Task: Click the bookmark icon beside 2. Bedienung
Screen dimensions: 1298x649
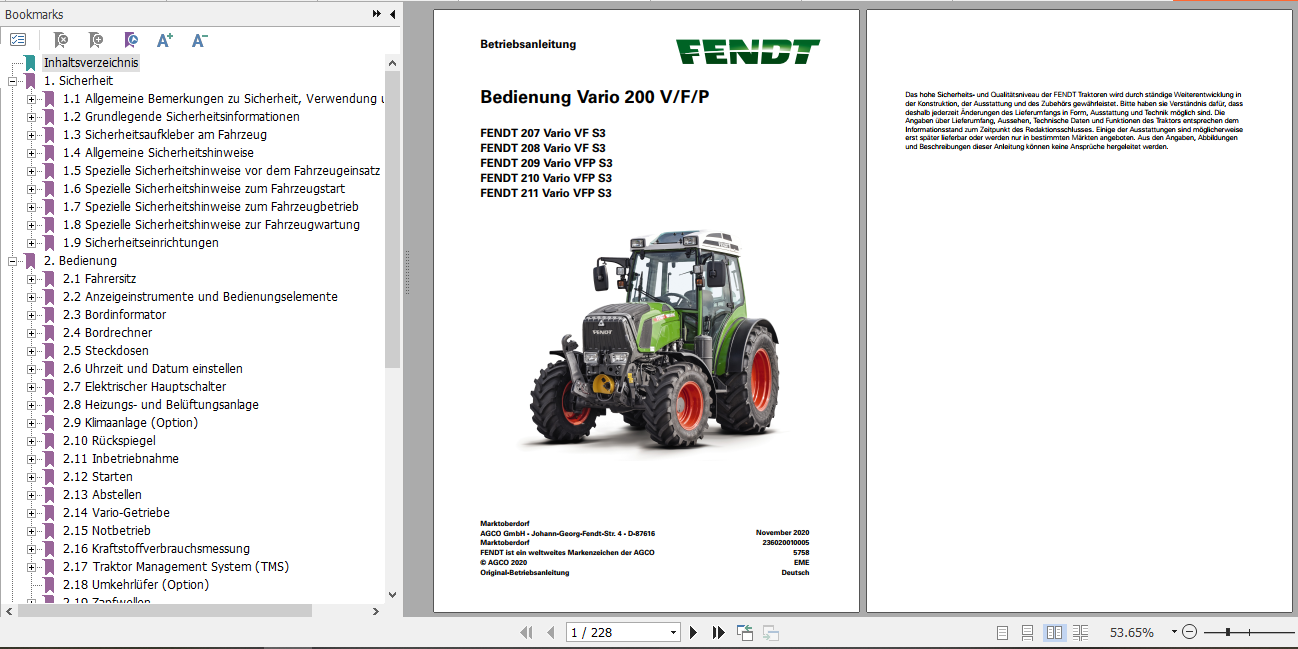Action: (31, 261)
